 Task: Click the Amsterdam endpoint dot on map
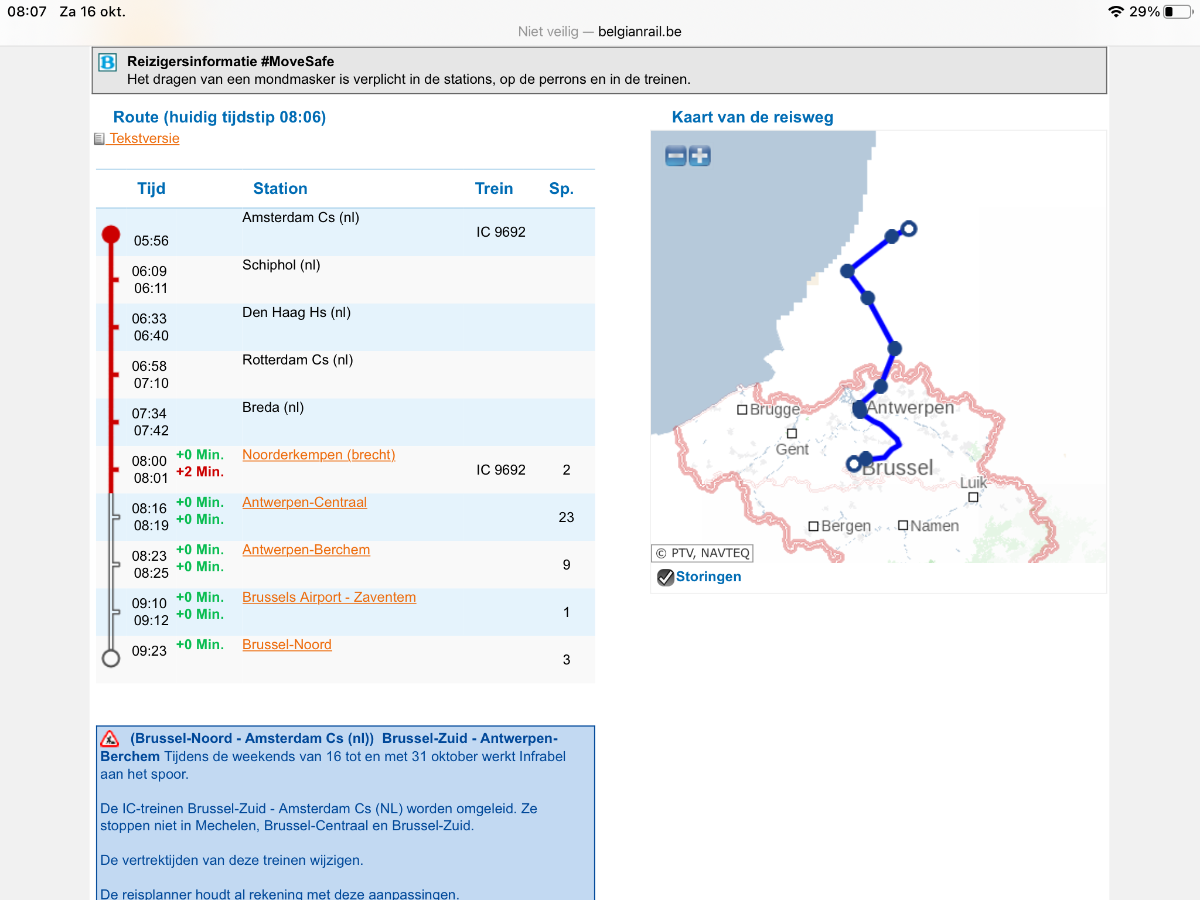click(x=908, y=229)
